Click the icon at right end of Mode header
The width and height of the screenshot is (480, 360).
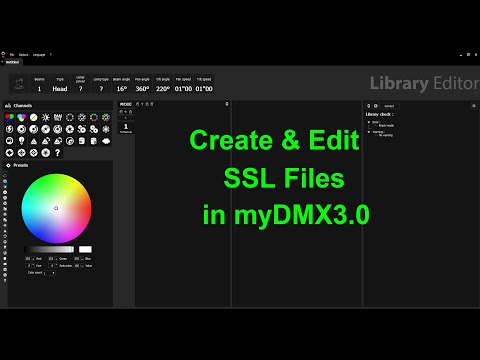tap(227, 104)
